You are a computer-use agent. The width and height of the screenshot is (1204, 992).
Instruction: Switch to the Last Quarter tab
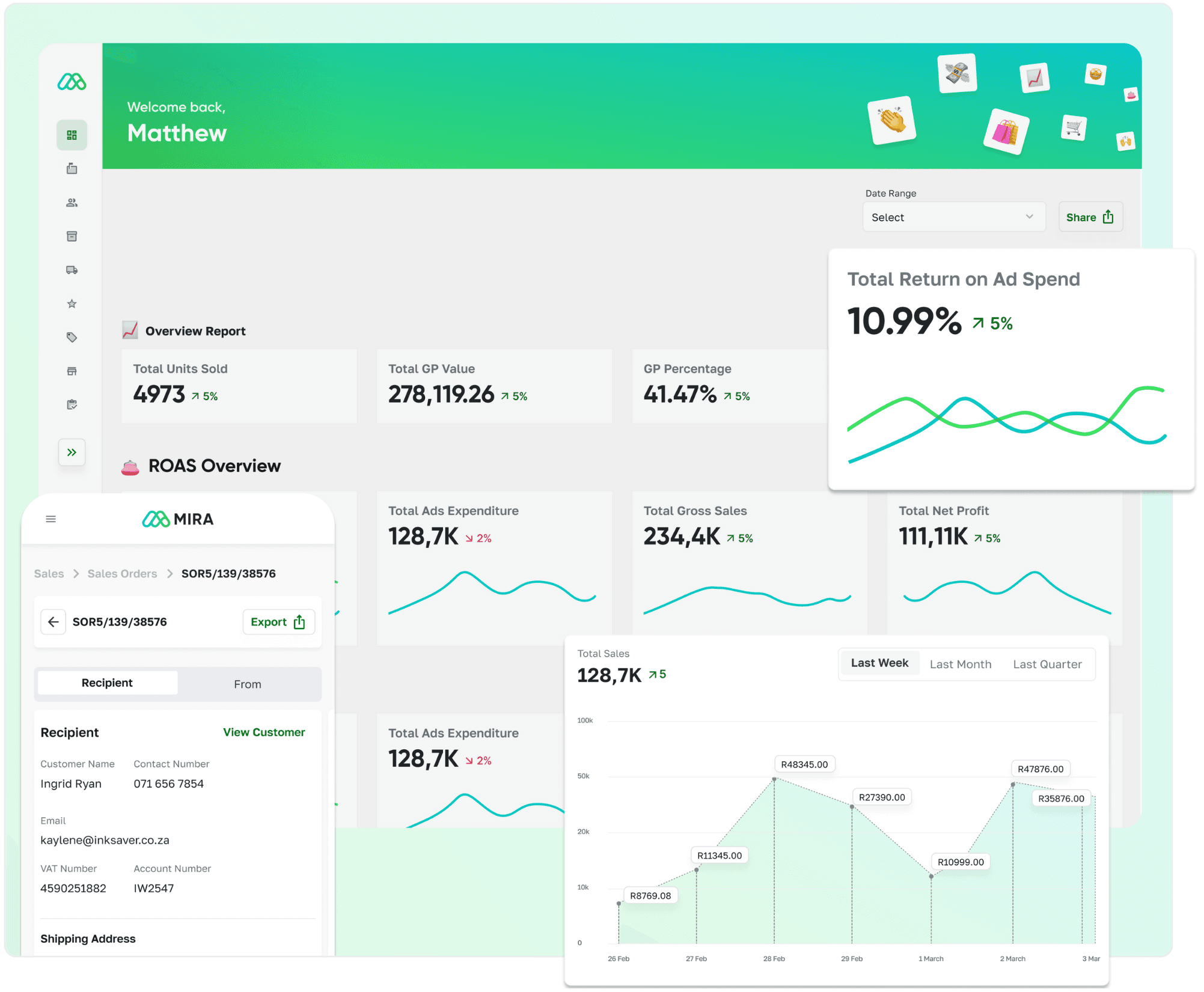coord(1047,665)
